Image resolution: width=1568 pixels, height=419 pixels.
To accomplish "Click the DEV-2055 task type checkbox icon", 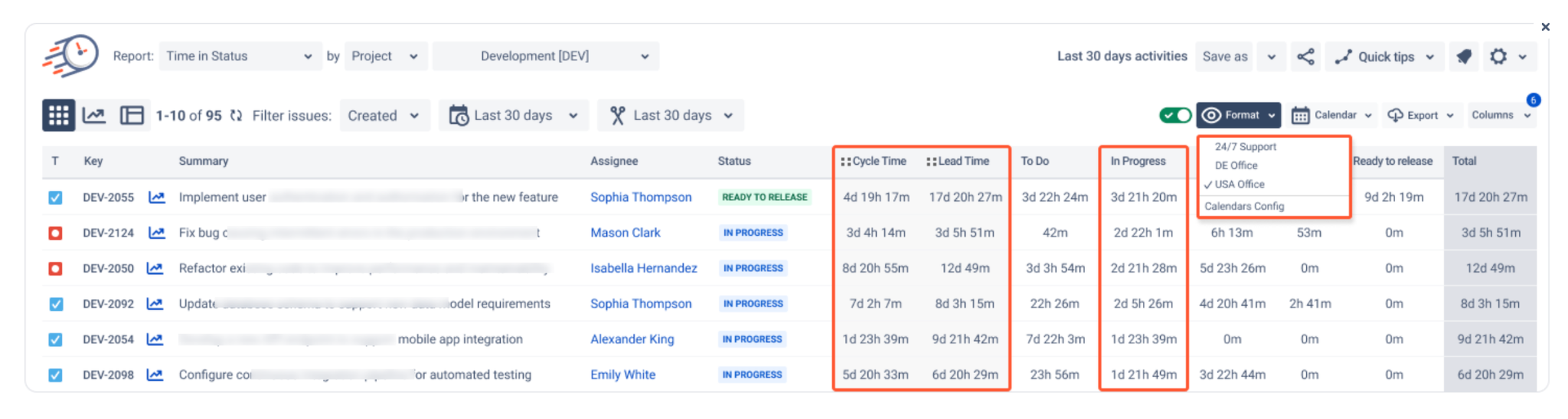I will click(56, 197).
